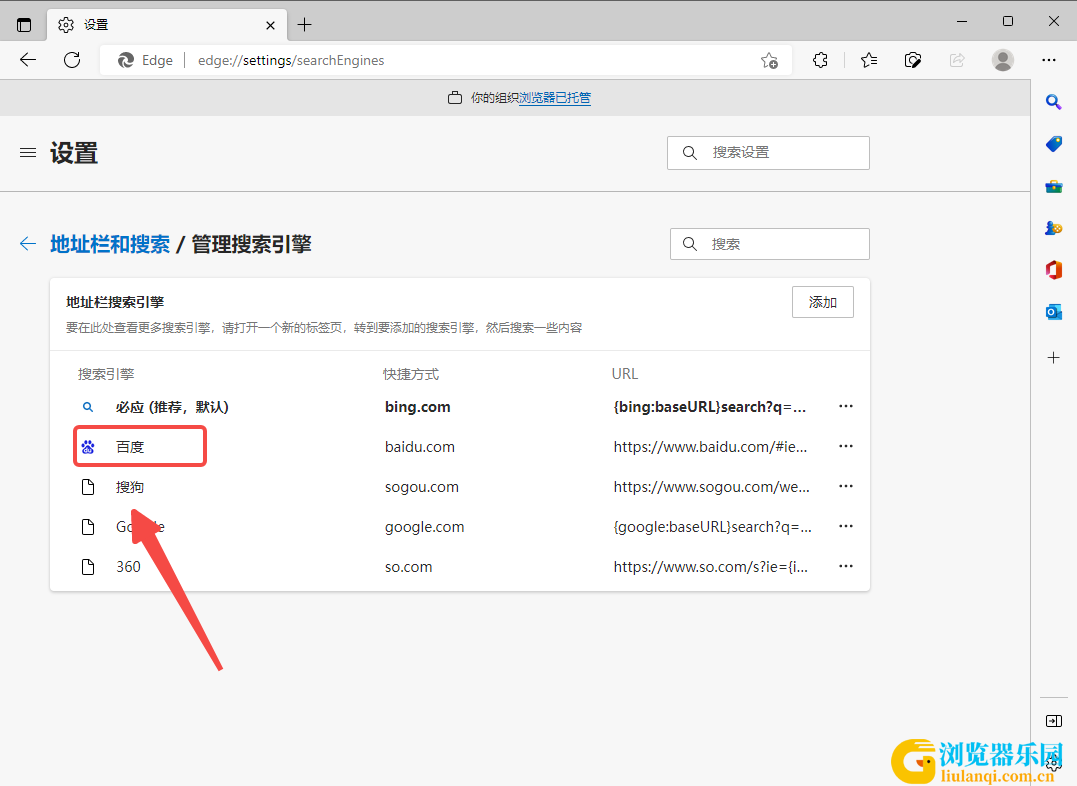Open the sidebar Shopping tag icon

(1054, 144)
